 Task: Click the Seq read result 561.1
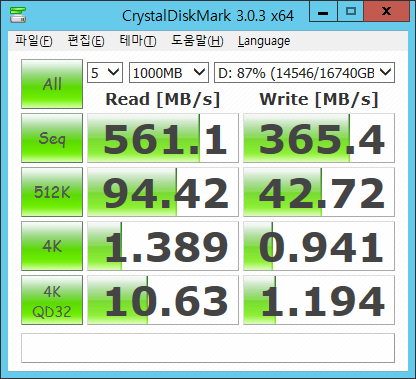click(x=163, y=138)
